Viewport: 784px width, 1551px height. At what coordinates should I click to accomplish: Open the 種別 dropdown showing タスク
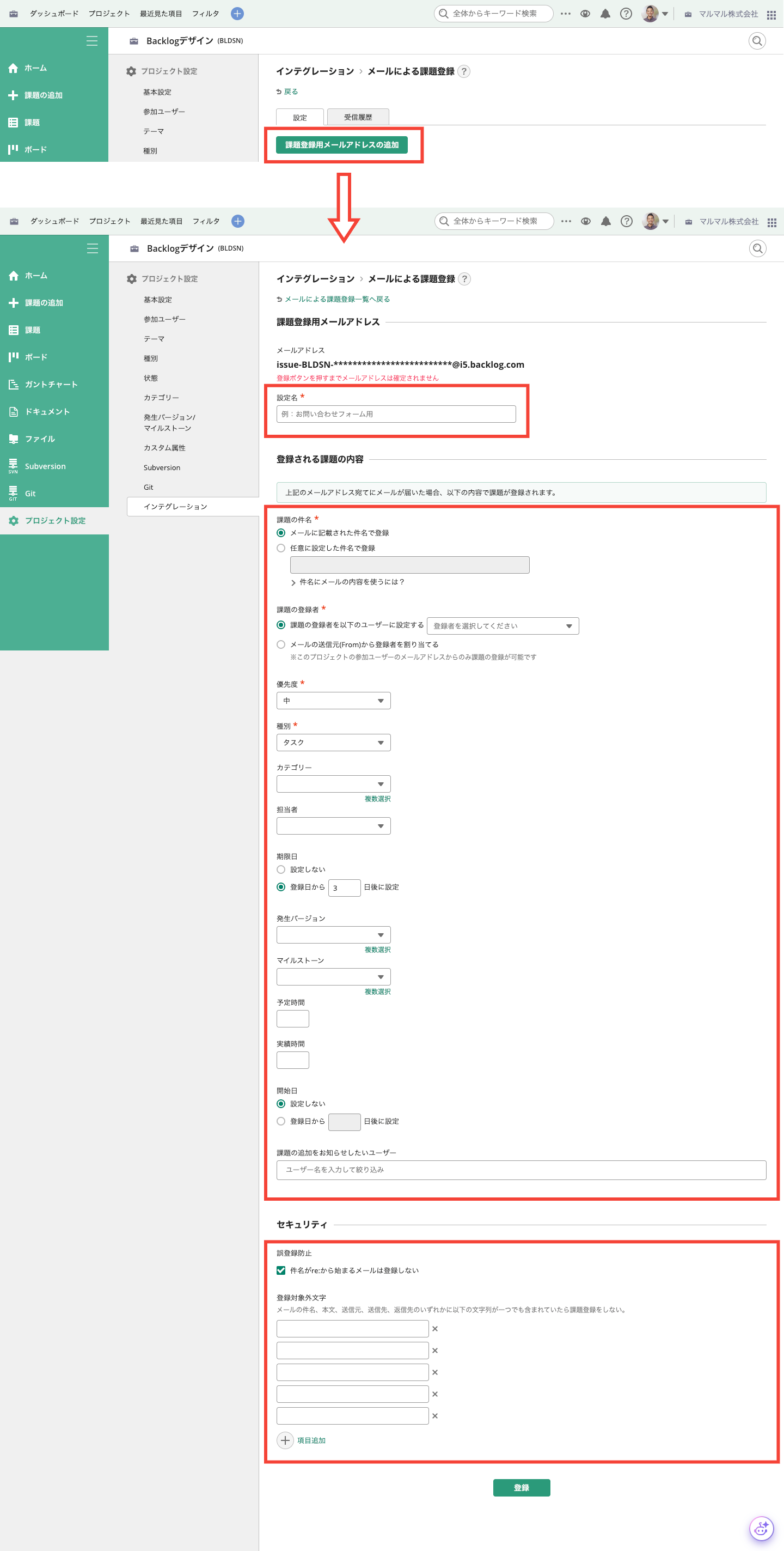click(x=334, y=743)
